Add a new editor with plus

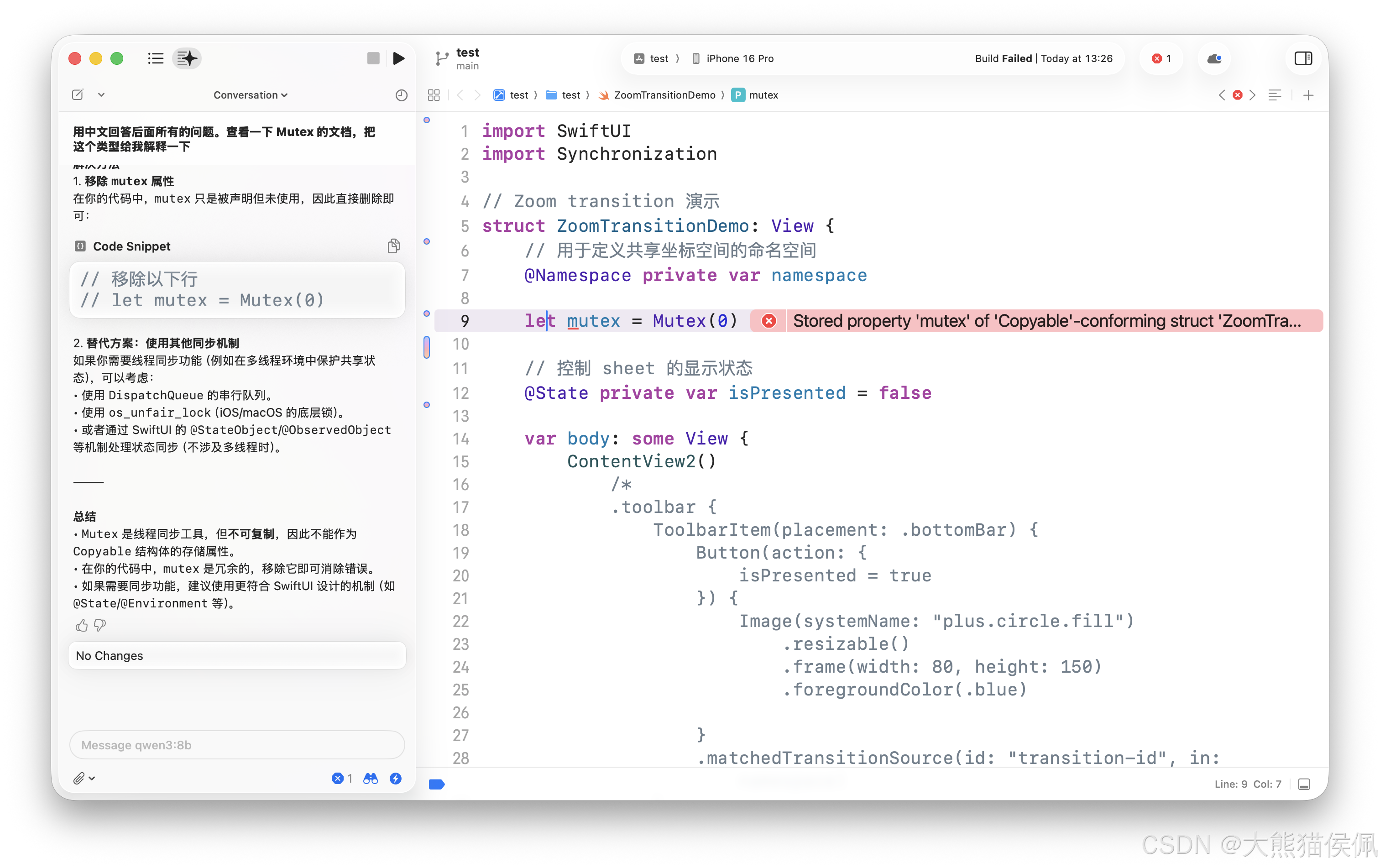pyautogui.click(x=1308, y=95)
